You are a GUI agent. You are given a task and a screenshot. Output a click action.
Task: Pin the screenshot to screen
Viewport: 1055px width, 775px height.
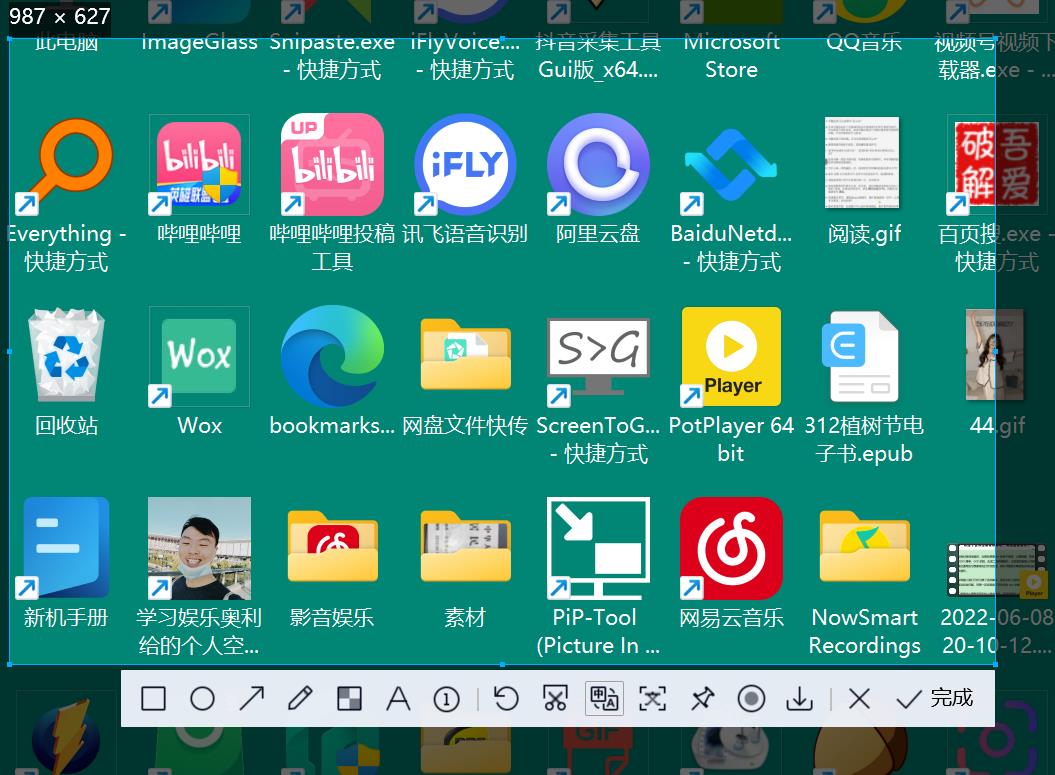tap(702, 698)
